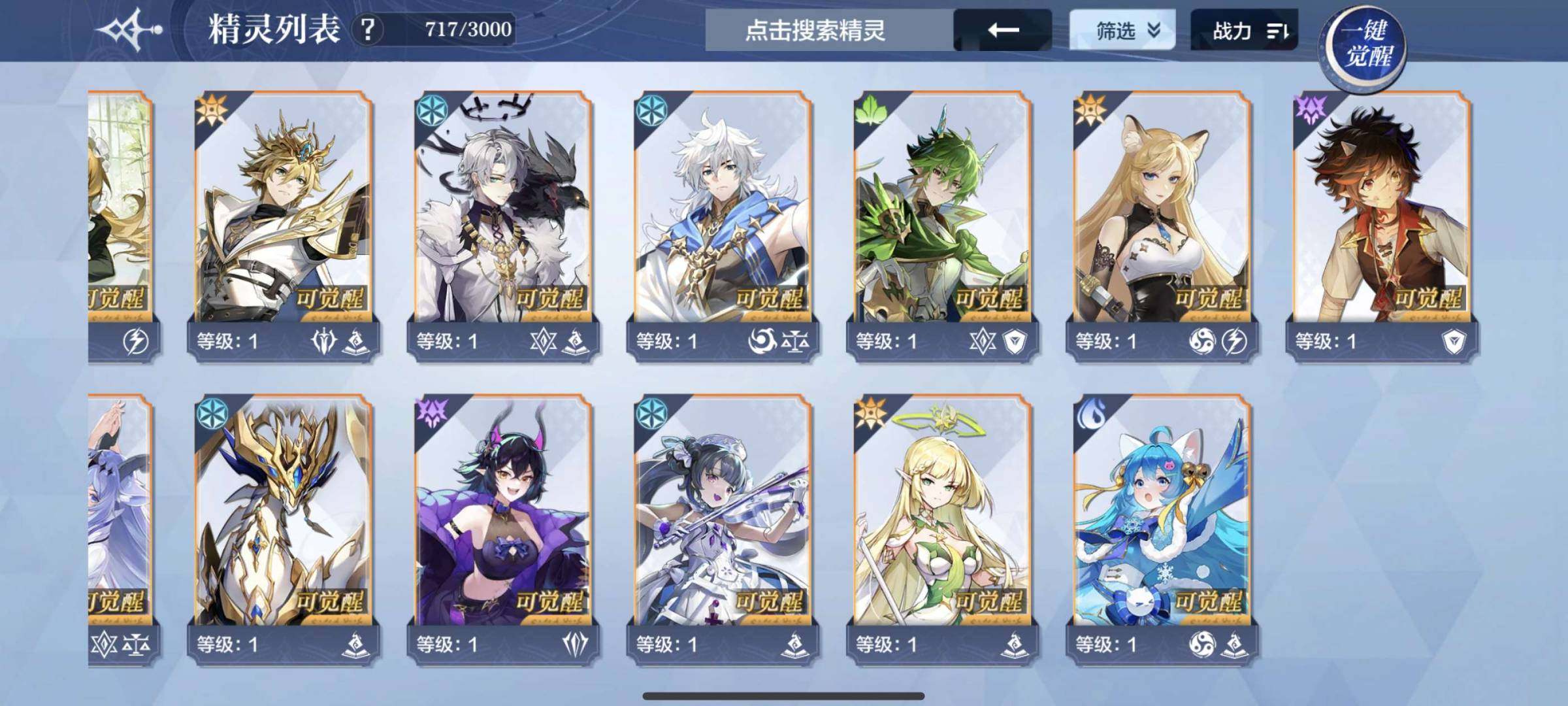Click the purple demon icon on horned girl card

431,413
